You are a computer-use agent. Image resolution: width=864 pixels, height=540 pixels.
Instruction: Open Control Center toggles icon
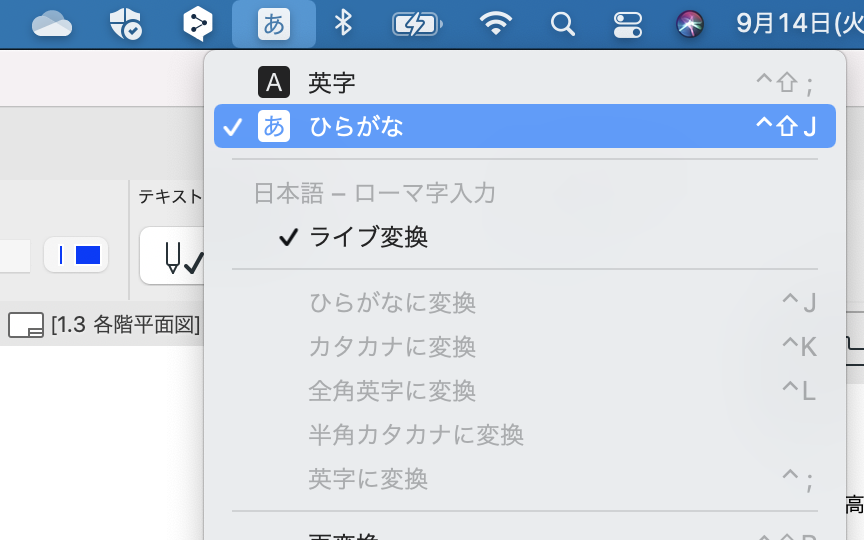coord(628,25)
